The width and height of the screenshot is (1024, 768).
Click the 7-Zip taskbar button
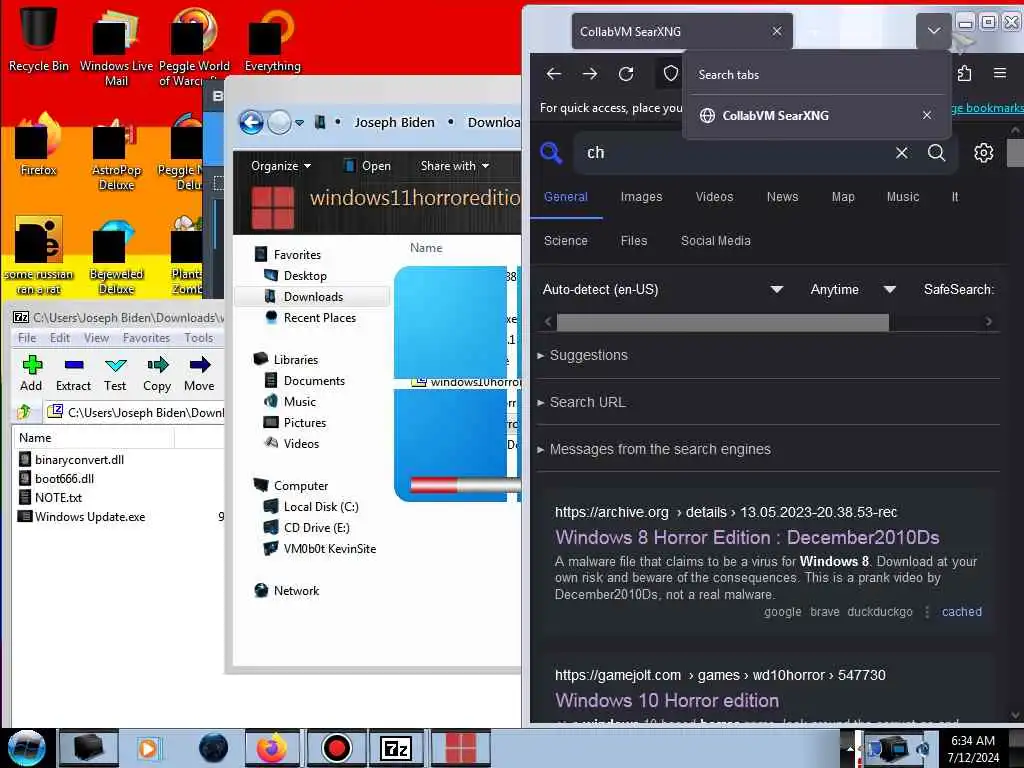coord(396,748)
